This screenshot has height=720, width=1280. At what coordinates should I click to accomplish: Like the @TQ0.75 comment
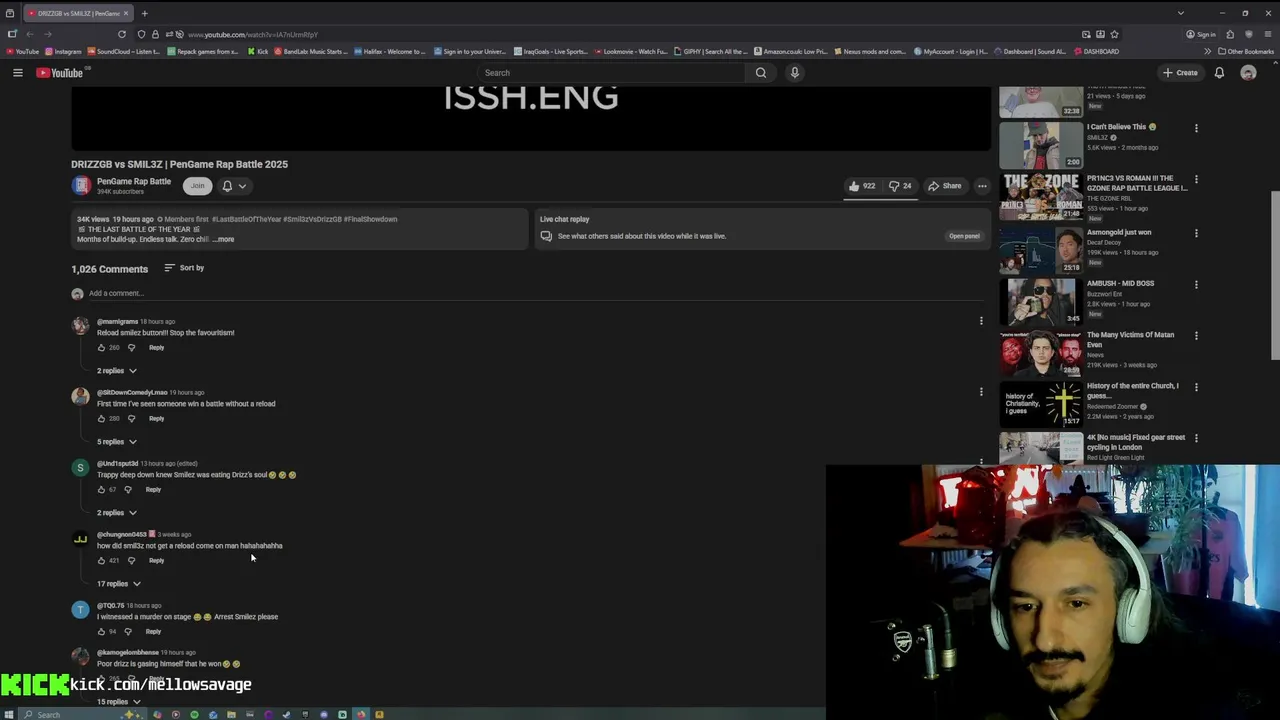click(101, 632)
